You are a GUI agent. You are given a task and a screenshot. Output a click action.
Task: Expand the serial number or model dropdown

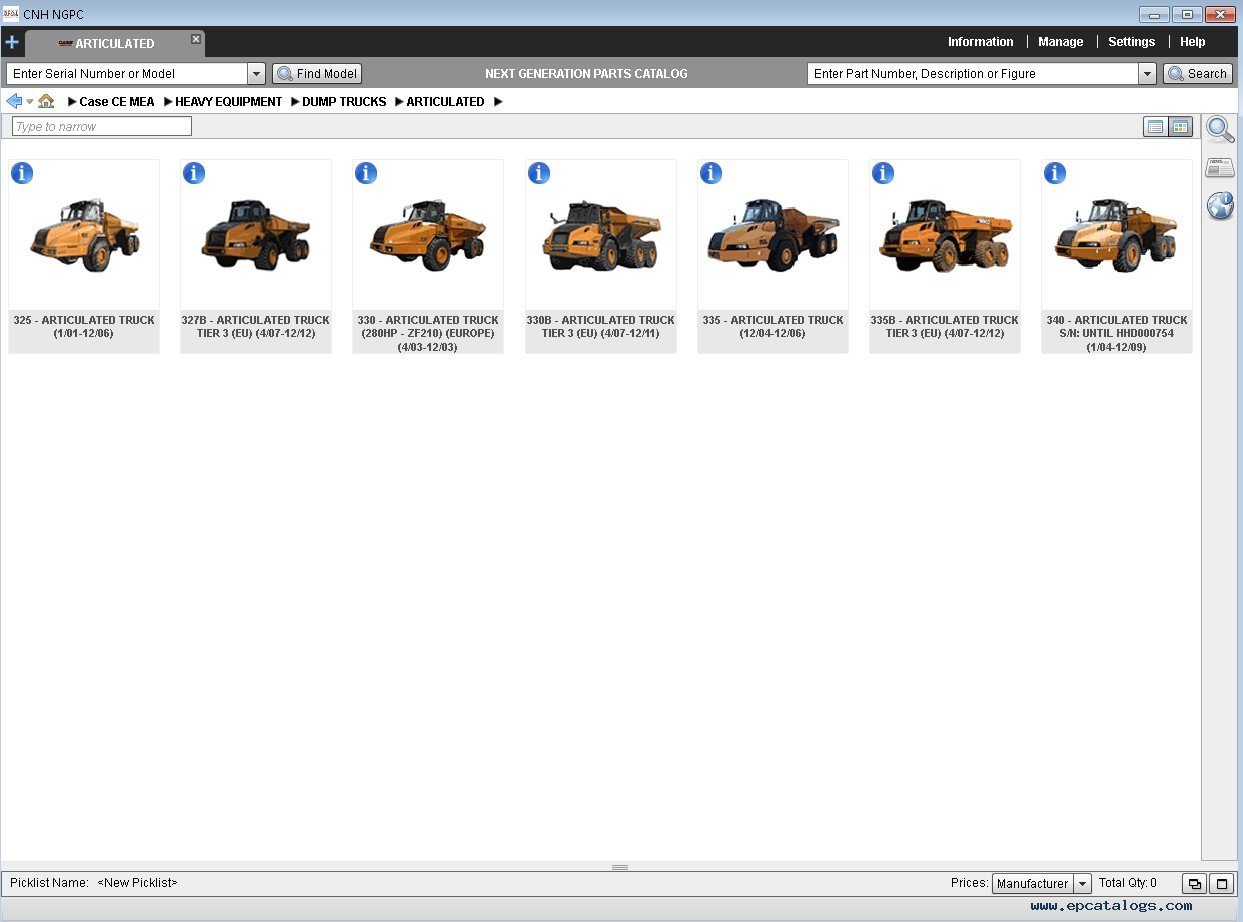256,74
